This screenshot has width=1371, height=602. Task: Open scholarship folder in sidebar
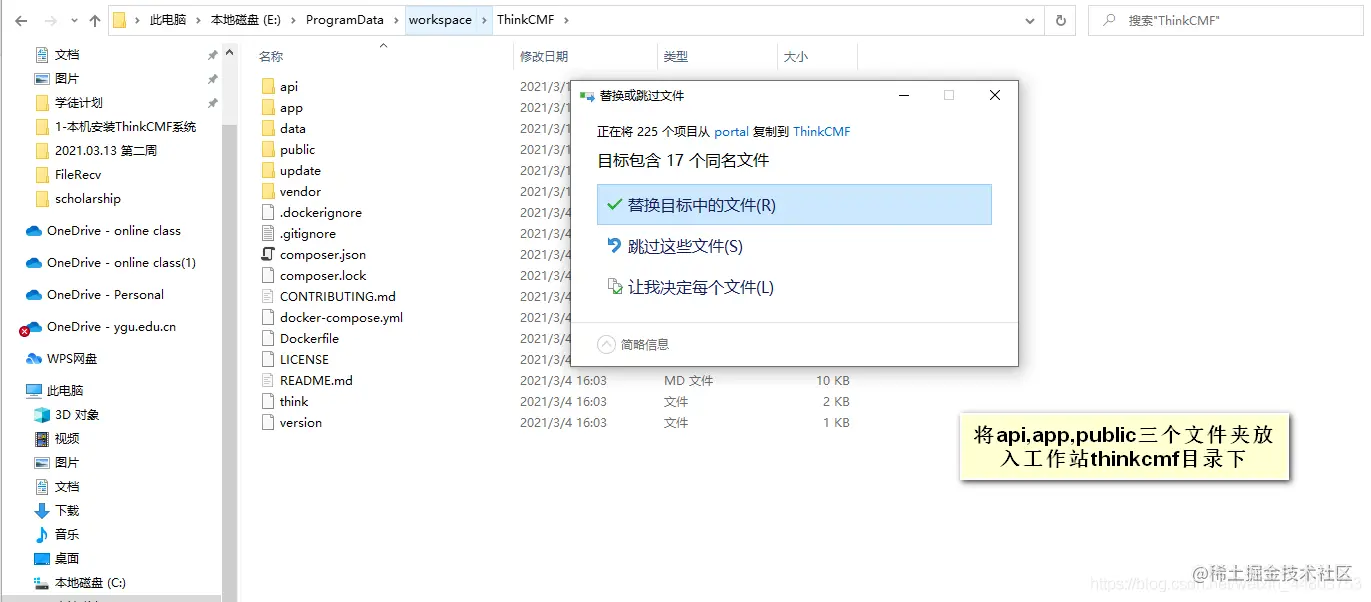[x=88, y=199]
